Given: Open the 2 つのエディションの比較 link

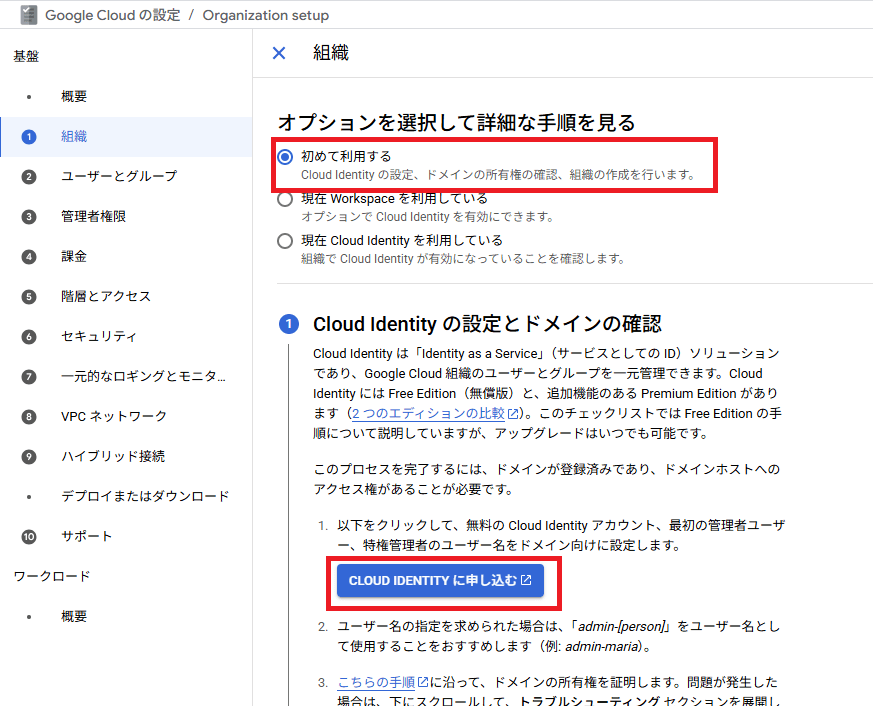Looking at the screenshot, I should point(428,414).
